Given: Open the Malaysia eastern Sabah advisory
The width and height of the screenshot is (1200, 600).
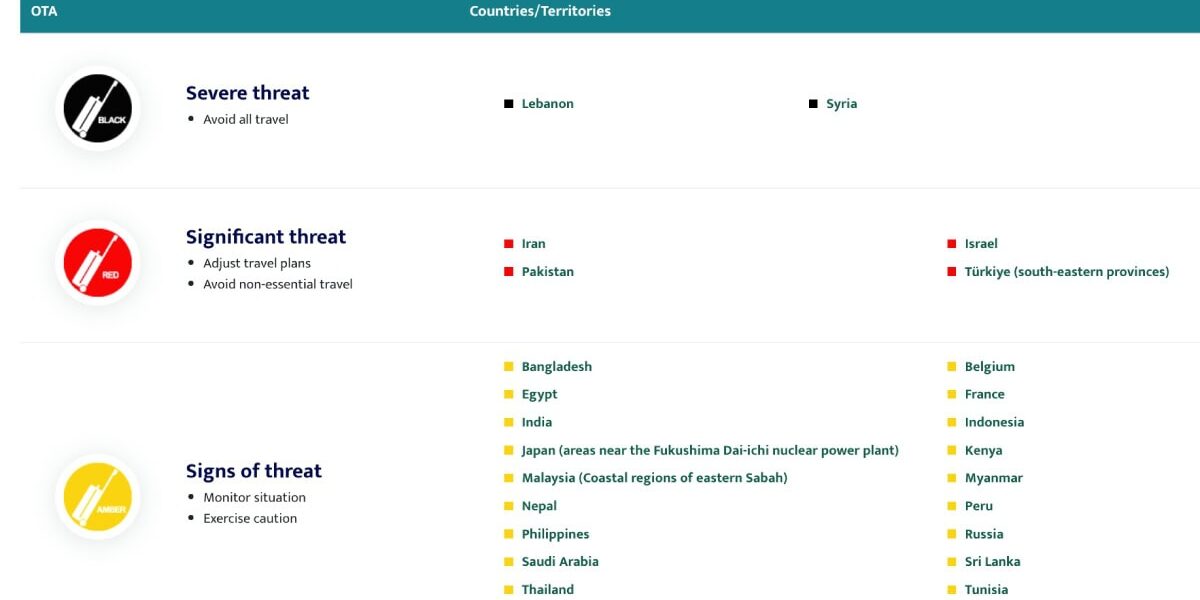Looking at the screenshot, I should pos(654,478).
